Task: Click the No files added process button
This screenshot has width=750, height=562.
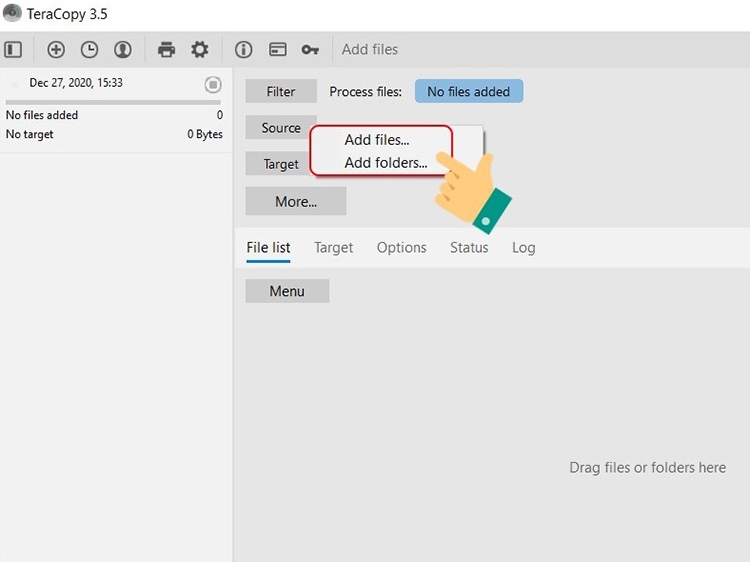Action: (469, 91)
